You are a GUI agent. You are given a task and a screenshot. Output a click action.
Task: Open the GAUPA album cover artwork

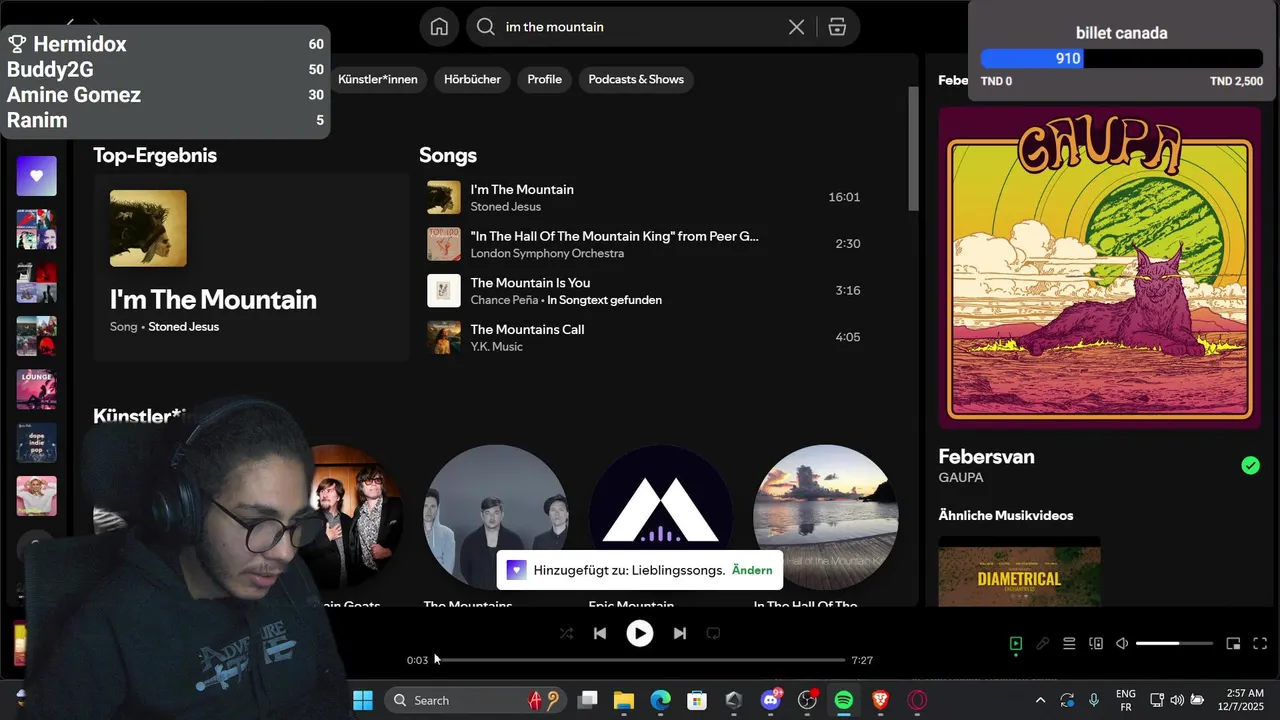1100,268
